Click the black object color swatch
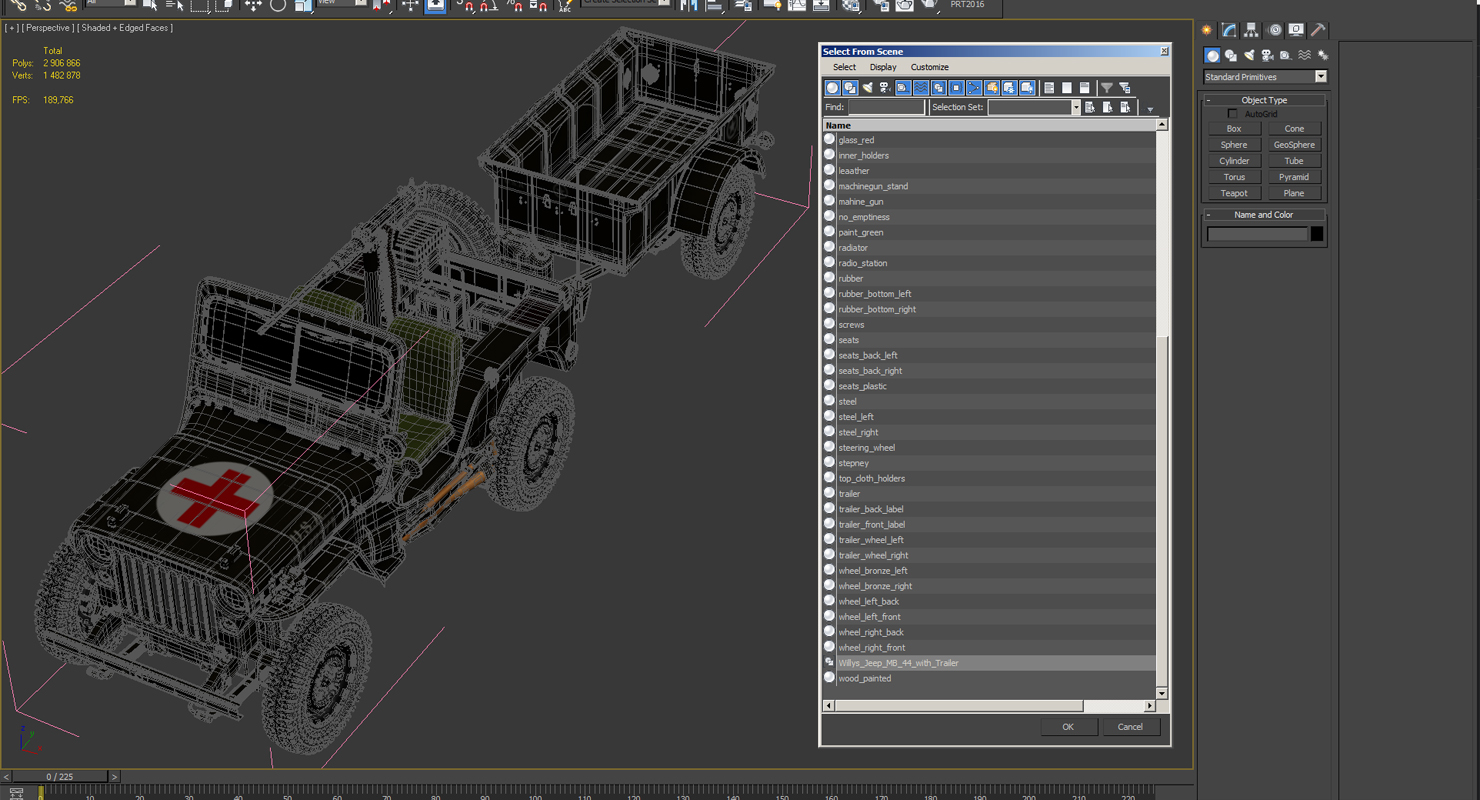Screen dimensions: 1480x800 click(1317, 234)
